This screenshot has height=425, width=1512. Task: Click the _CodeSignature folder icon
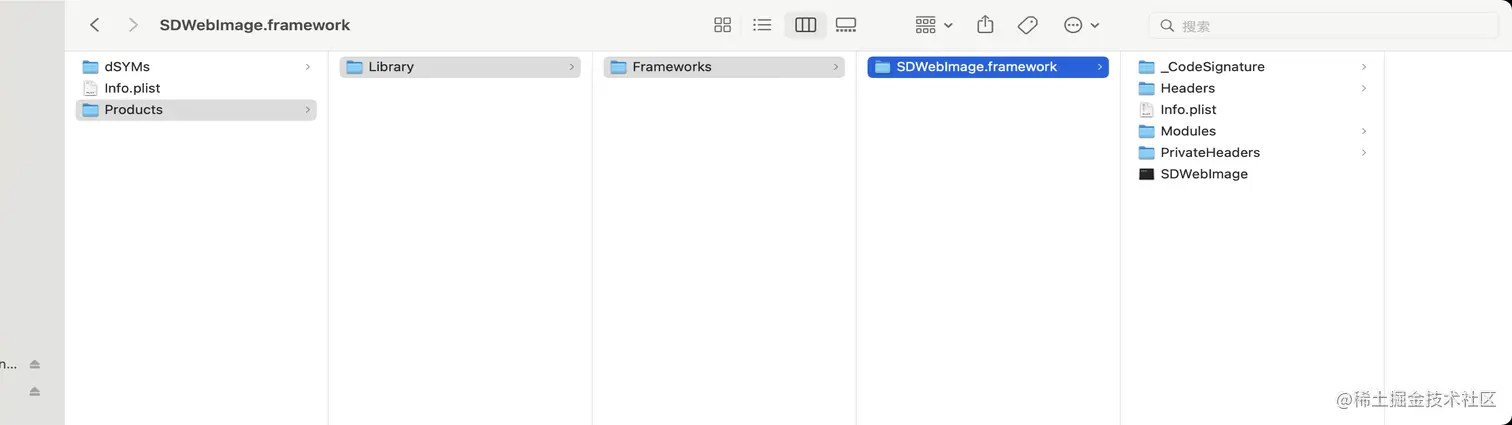(1146, 67)
